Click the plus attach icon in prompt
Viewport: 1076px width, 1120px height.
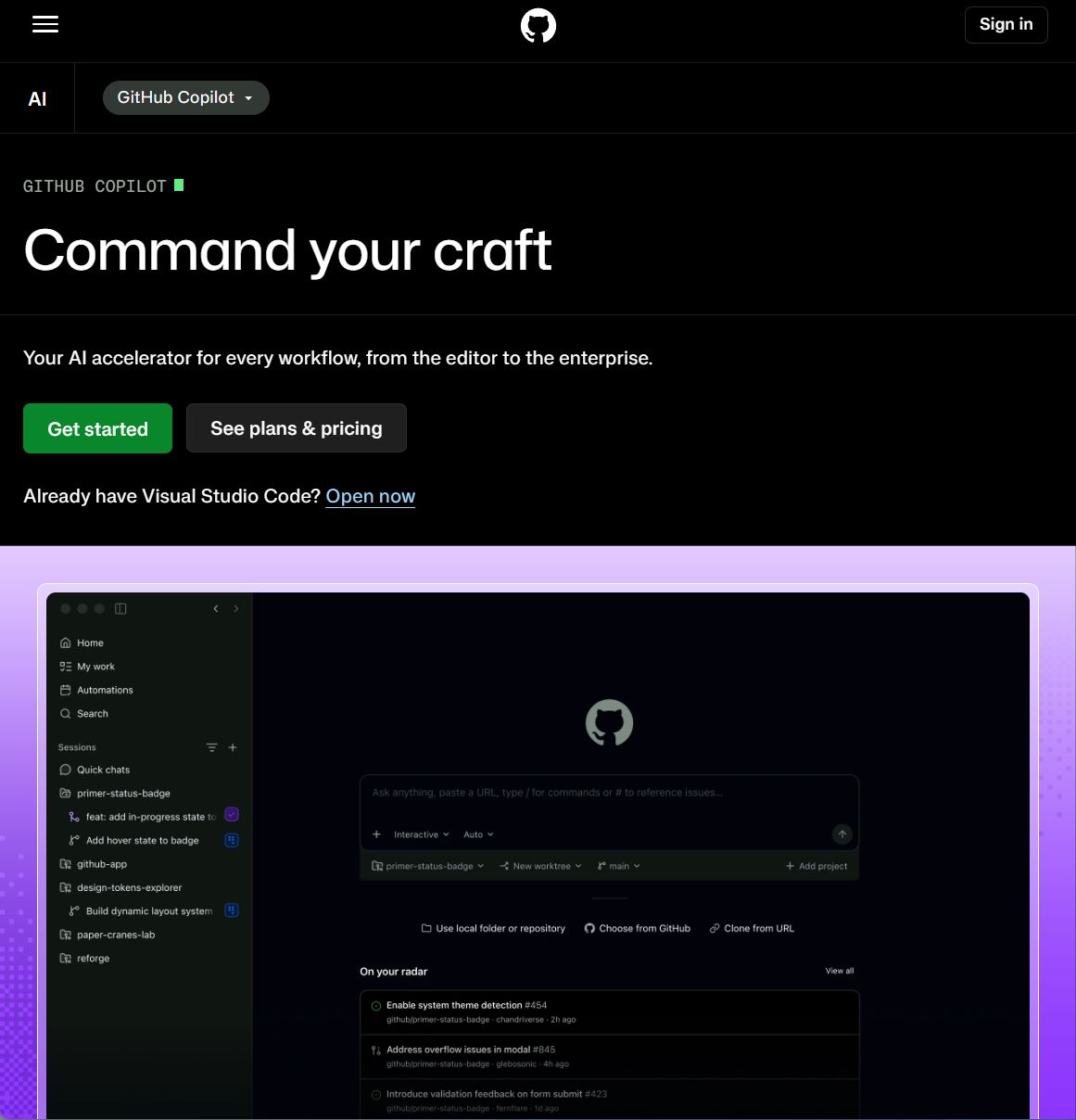[376, 834]
